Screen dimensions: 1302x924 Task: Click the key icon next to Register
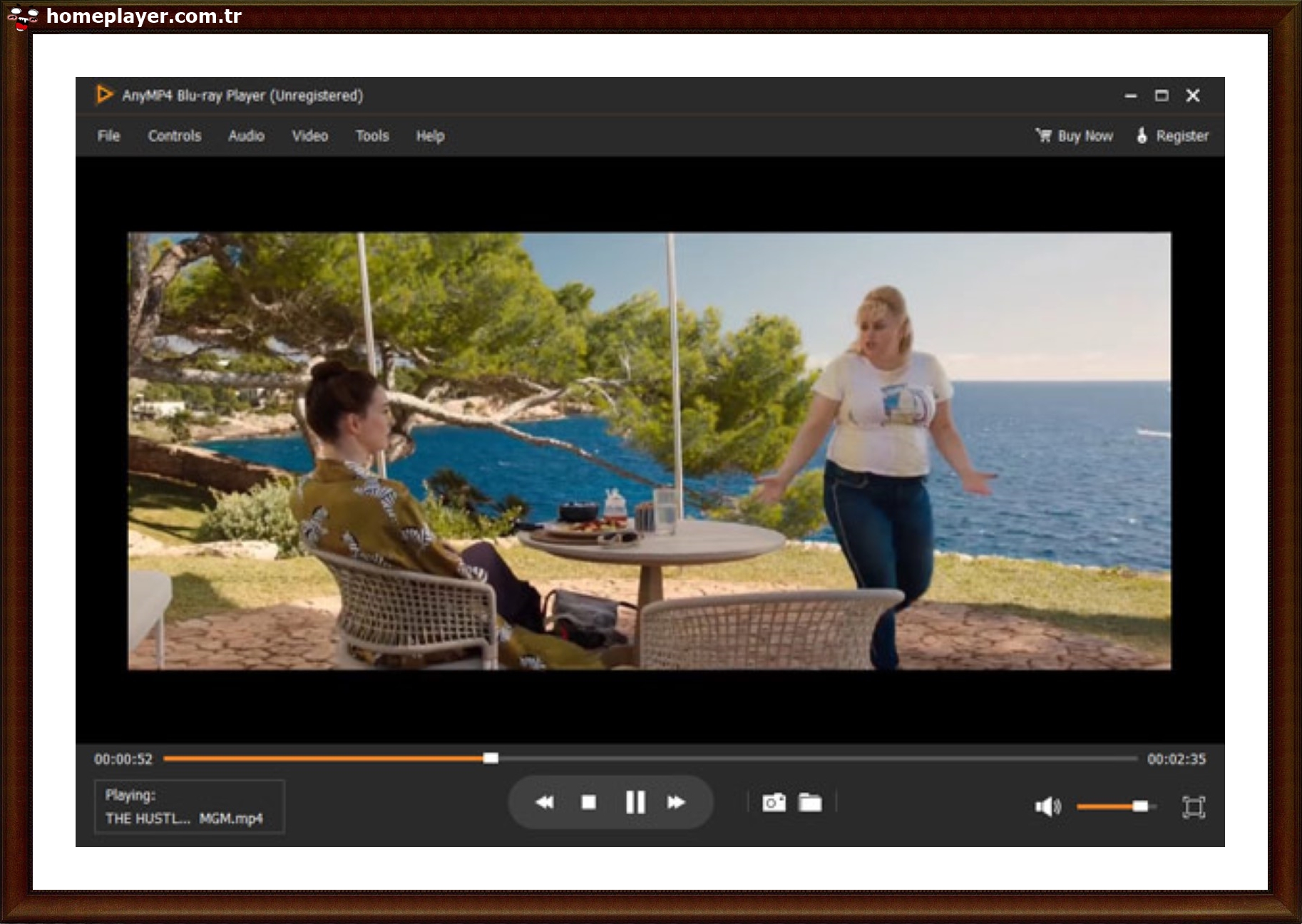[x=1141, y=136]
